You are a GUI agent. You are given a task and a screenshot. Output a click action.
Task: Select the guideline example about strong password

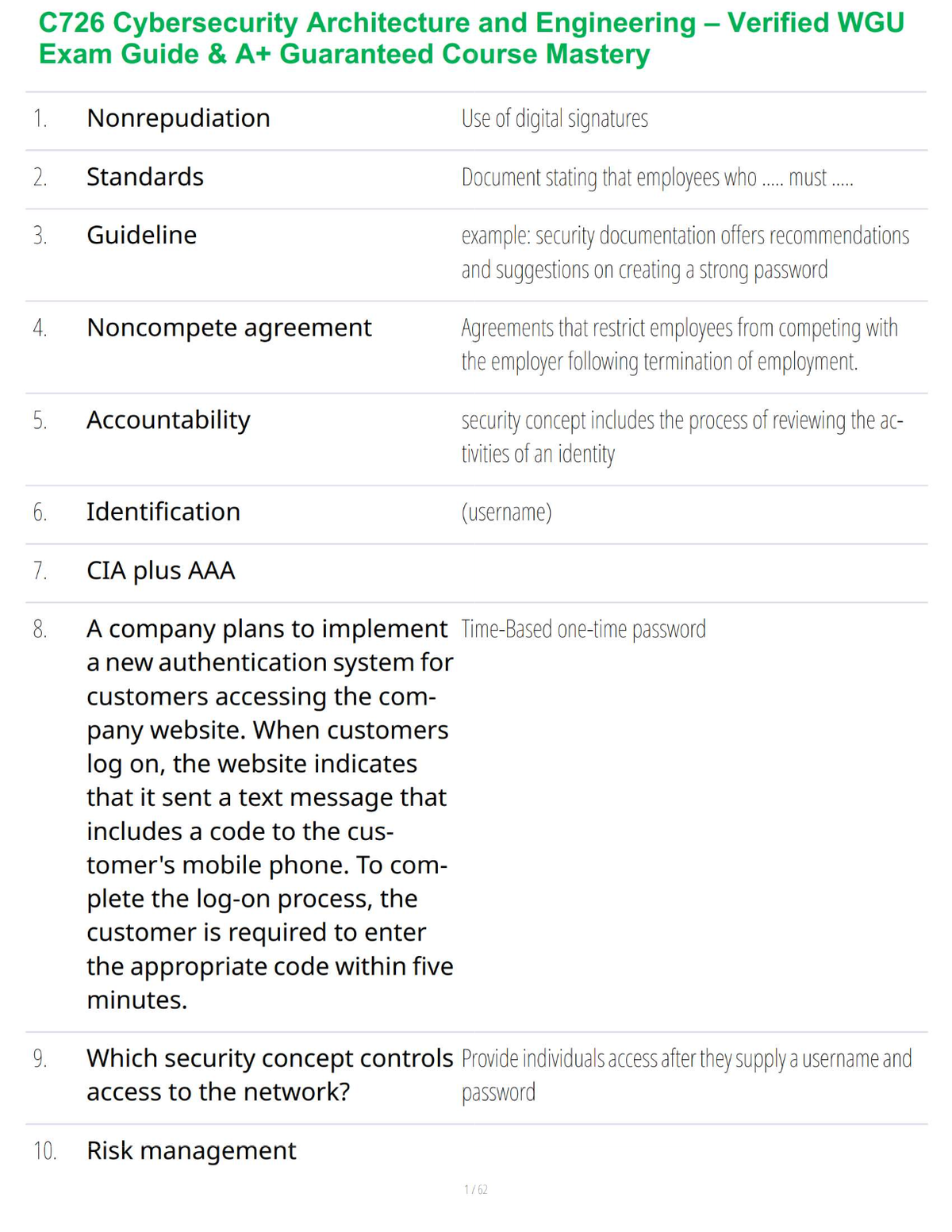[x=685, y=252]
